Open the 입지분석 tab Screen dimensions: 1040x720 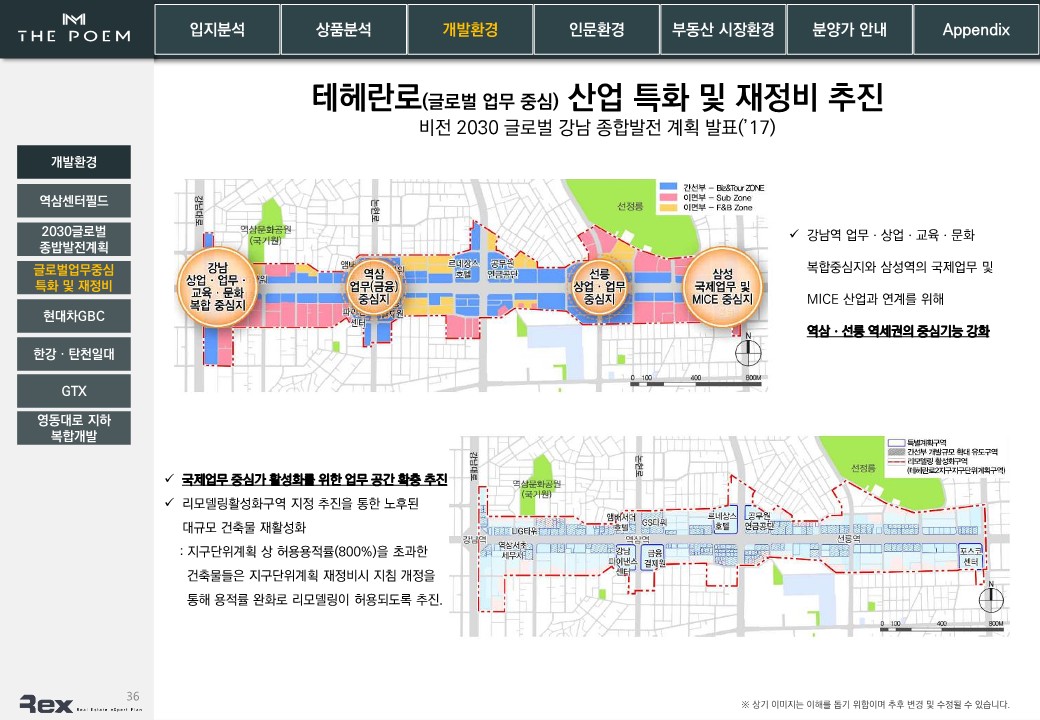(x=217, y=30)
